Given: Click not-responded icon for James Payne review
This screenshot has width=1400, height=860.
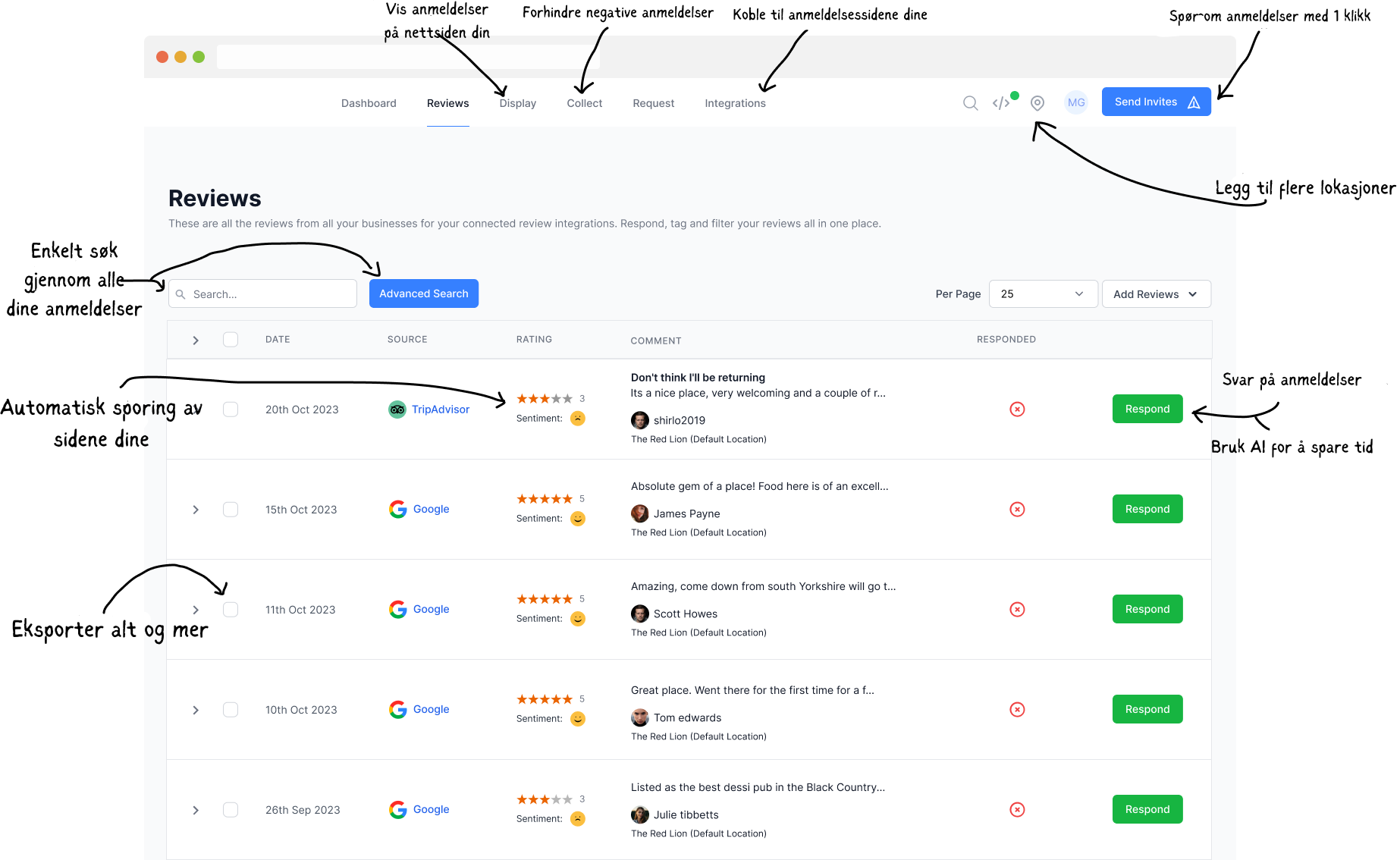Looking at the screenshot, I should tap(1018, 510).
